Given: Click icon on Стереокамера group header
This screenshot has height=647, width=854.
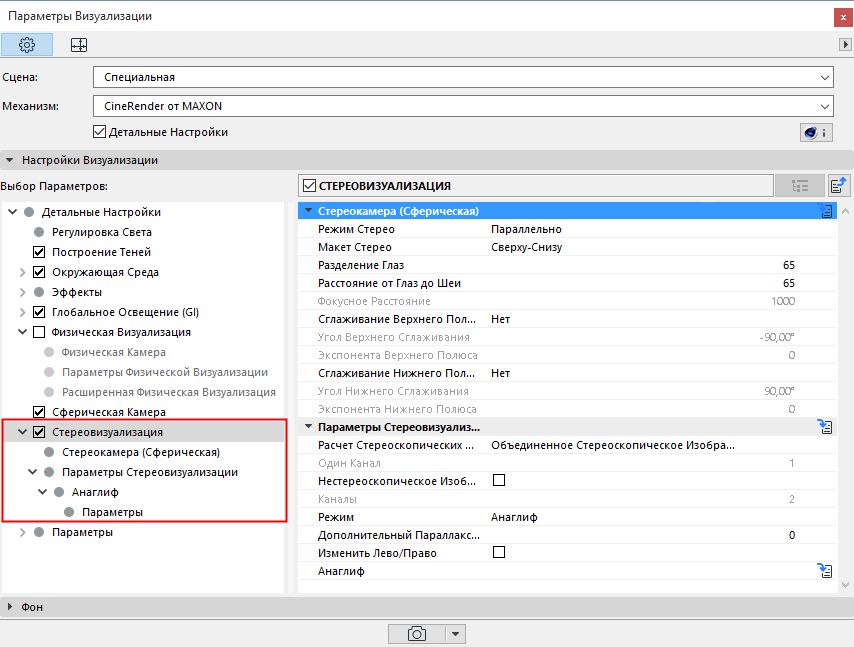Looking at the screenshot, I should (x=826, y=211).
